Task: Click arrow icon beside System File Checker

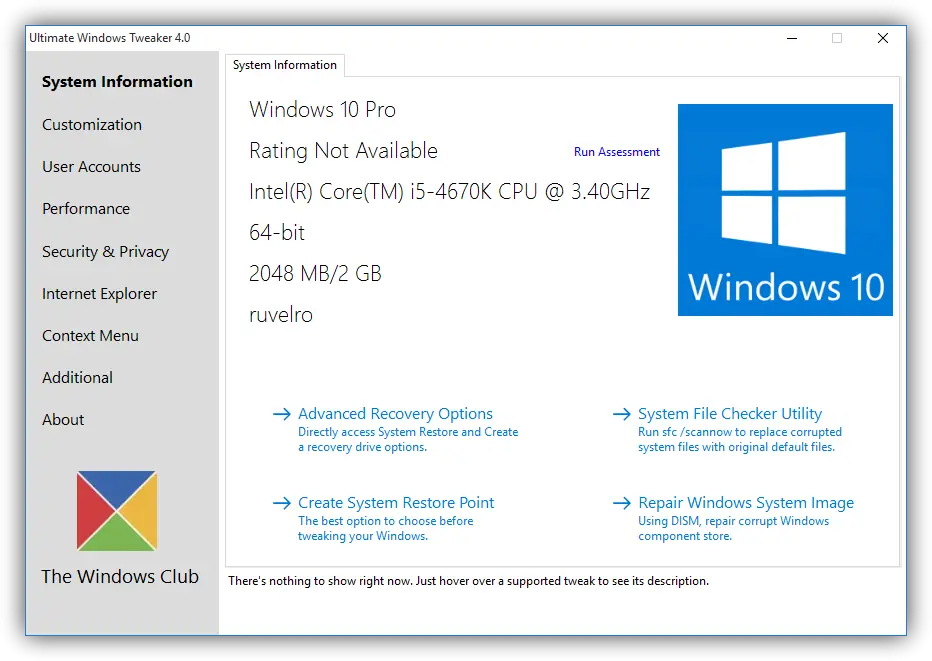Action: coord(622,414)
